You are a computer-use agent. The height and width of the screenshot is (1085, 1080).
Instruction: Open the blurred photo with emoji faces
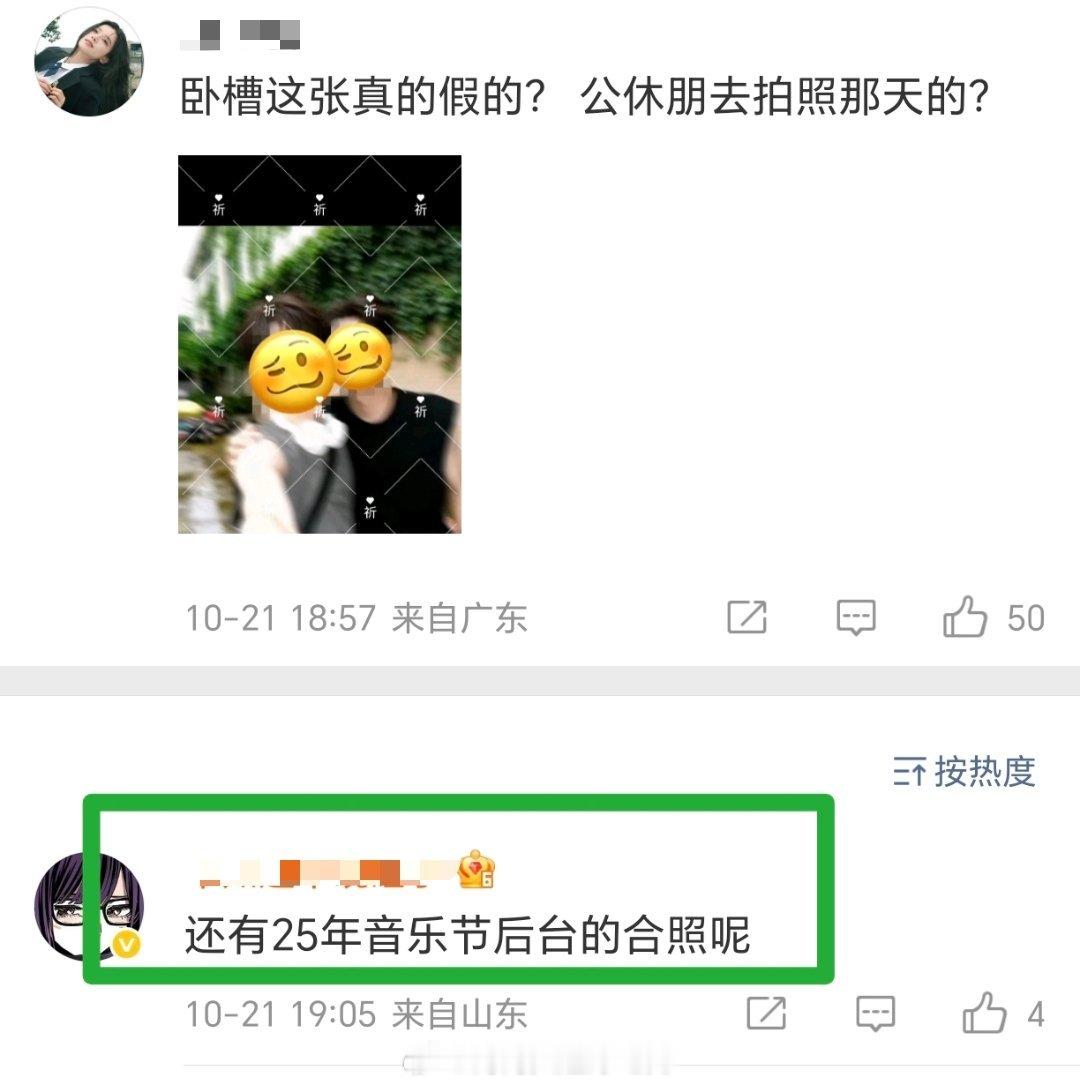click(320, 344)
